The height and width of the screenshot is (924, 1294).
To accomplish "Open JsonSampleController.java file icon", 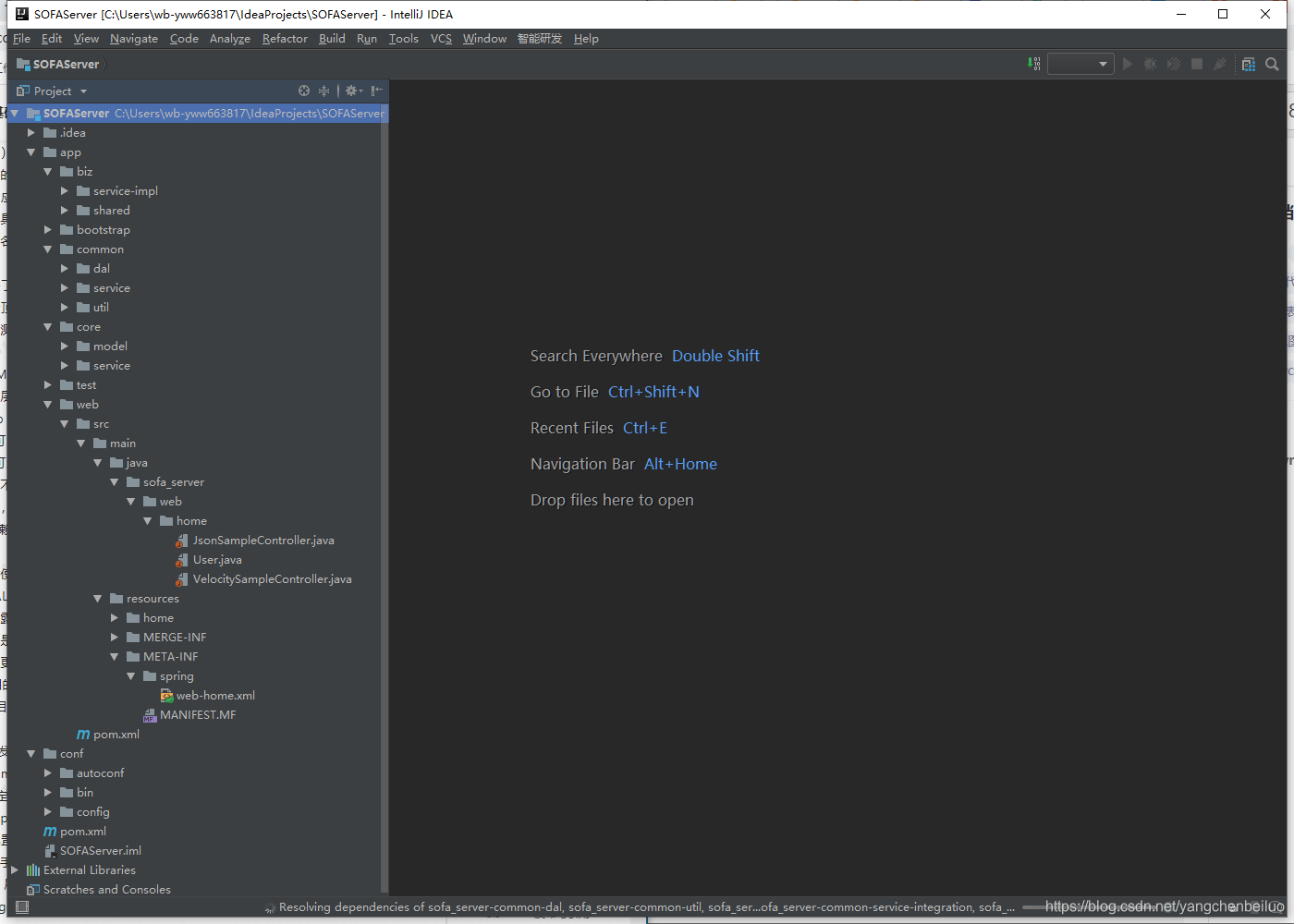I will point(182,541).
